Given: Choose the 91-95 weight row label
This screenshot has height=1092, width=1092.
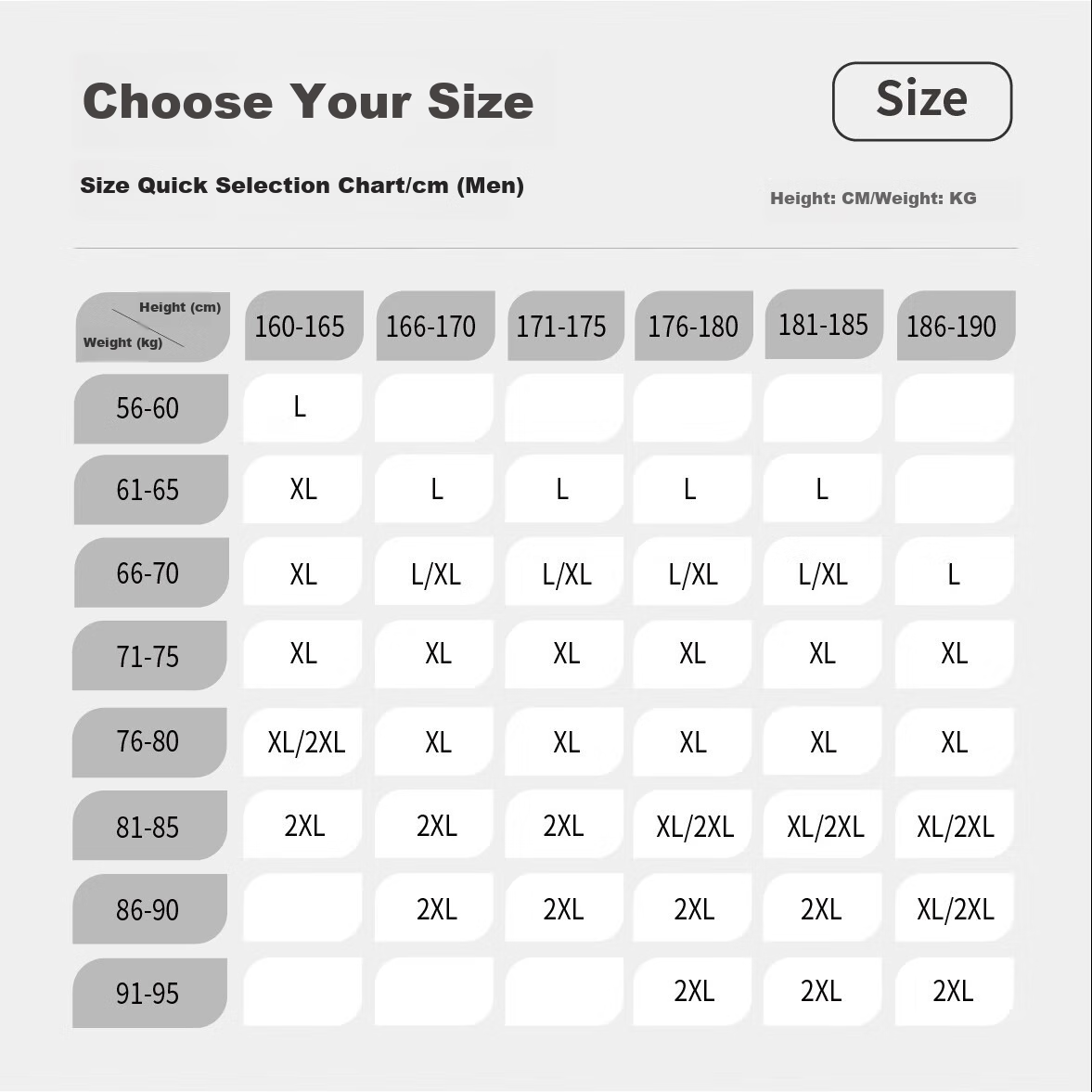Looking at the screenshot, I should [149, 993].
